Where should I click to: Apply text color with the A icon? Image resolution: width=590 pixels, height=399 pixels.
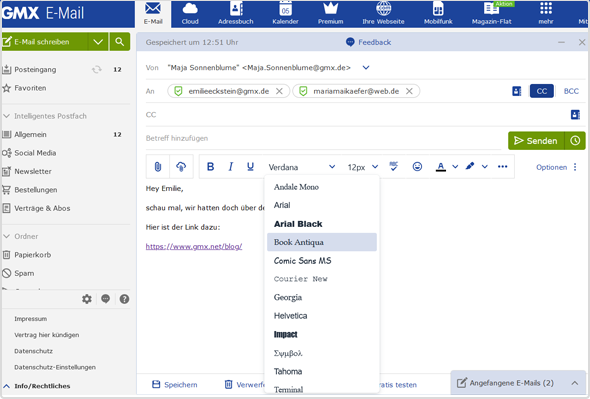tap(441, 166)
